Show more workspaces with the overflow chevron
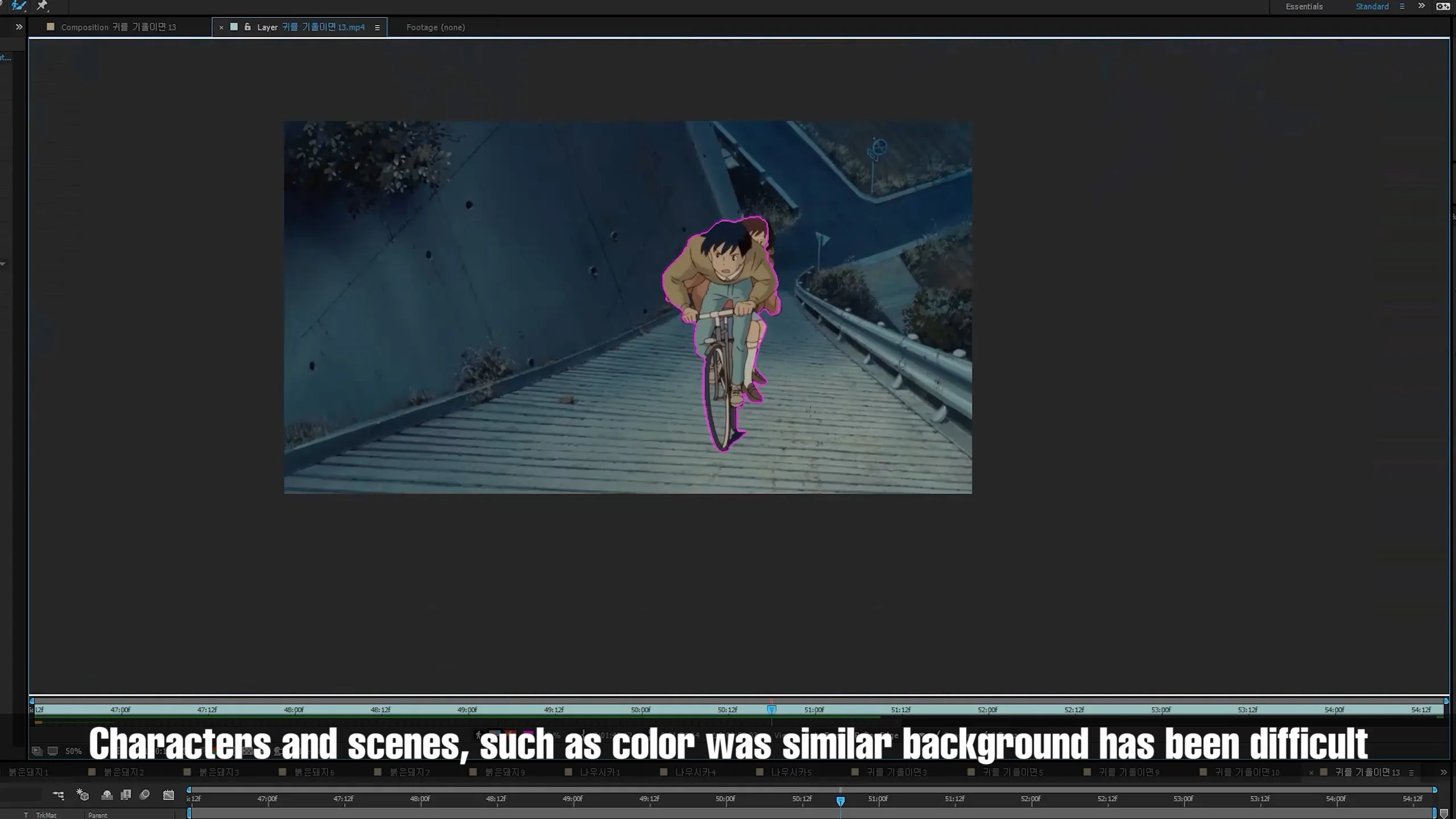Viewport: 1456px width, 819px height. (1421, 6)
